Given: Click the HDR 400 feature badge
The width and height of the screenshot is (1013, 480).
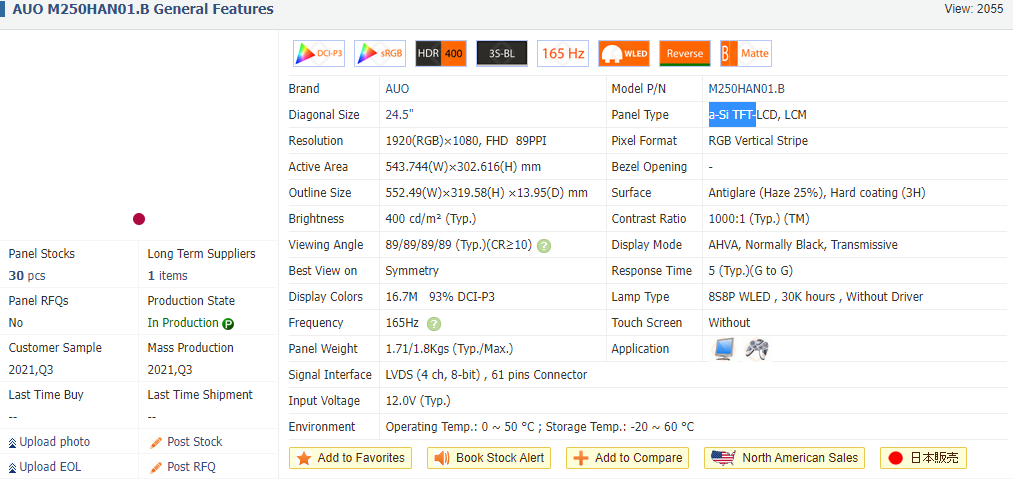Looking at the screenshot, I should tap(441, 54).
